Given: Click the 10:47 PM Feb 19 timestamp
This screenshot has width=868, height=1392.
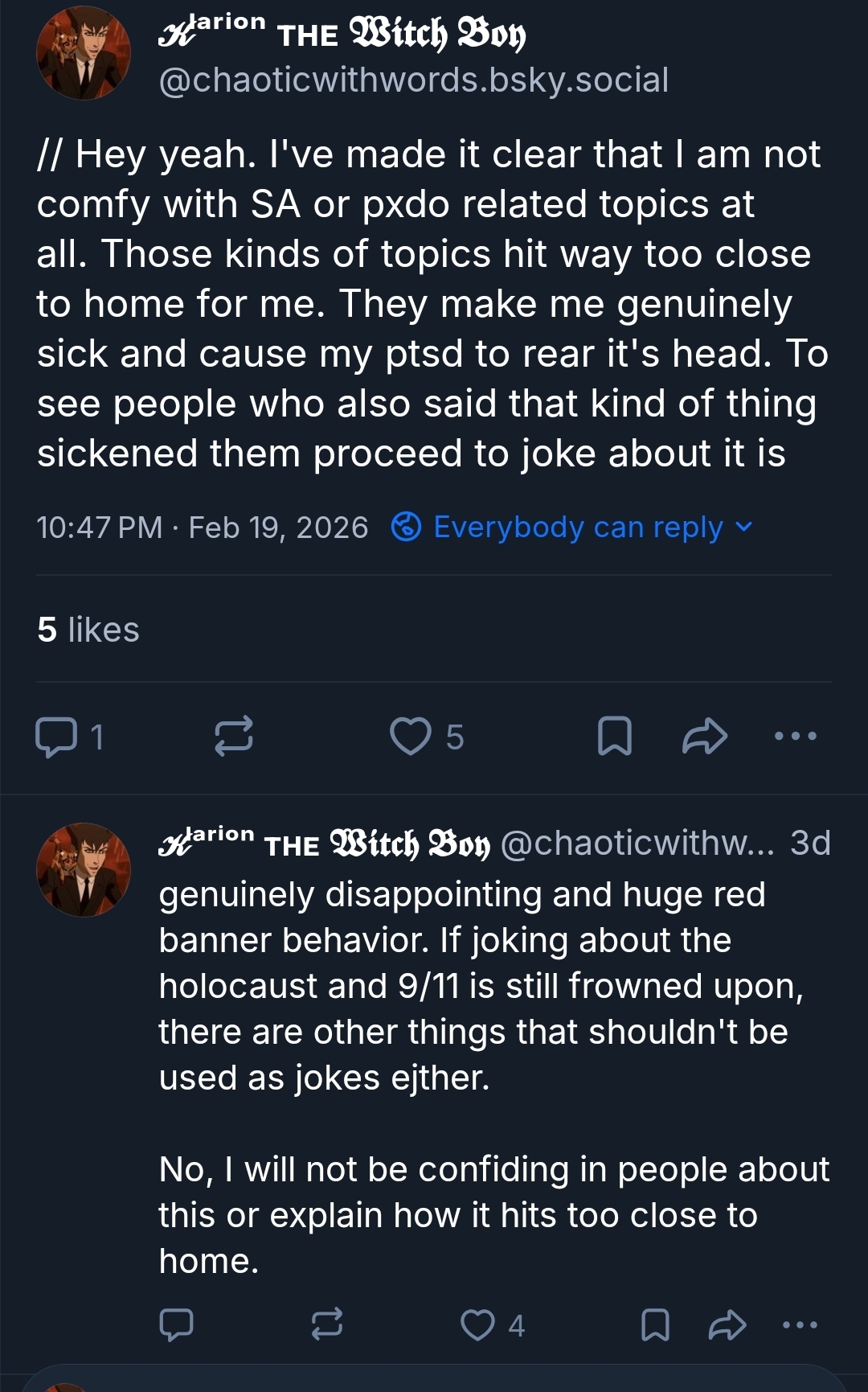Looking at the screenshot, I should (x=202, y=528).
